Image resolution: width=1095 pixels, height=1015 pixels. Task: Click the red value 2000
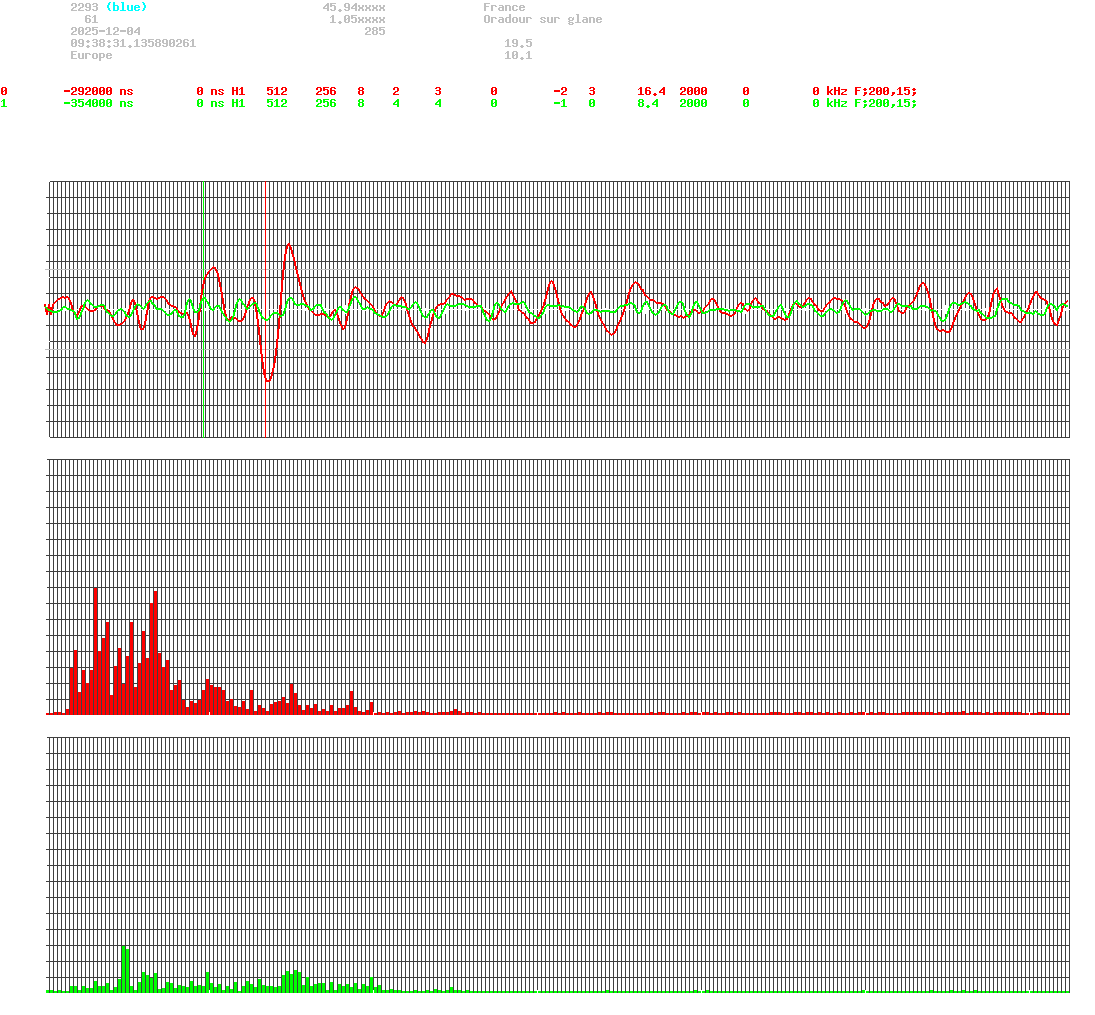[x=693, y=92]
